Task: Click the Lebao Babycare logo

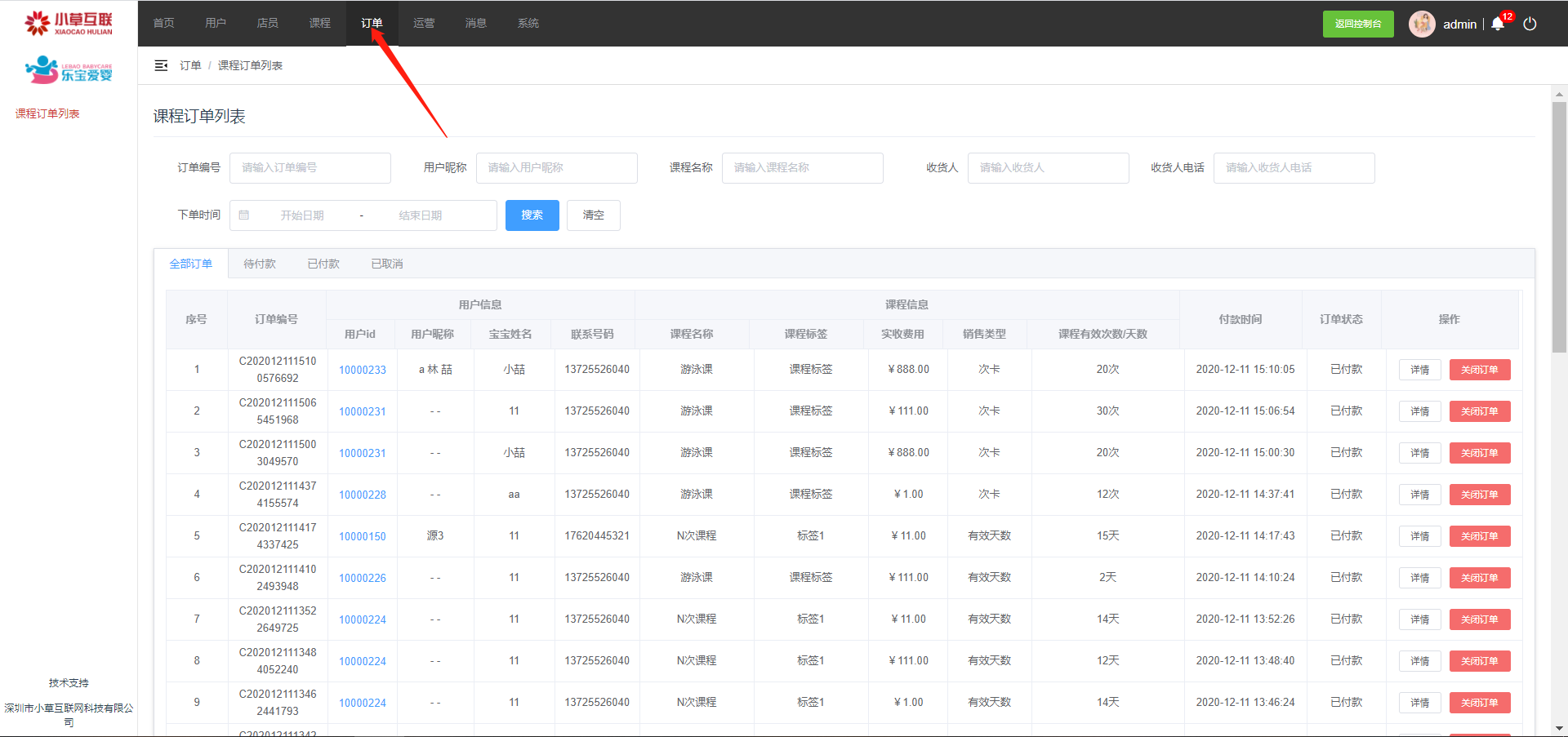Action: point(69,70)
